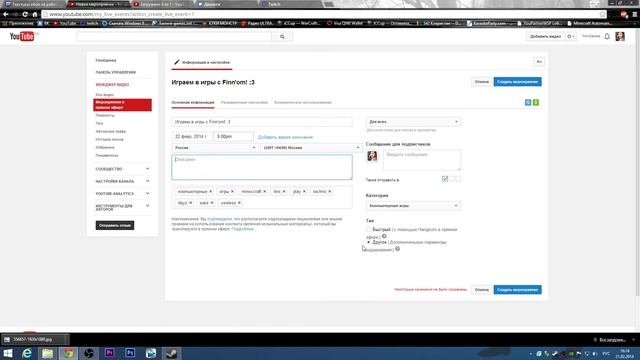The height and width of the screenshot is (360, 640).
Task: Open Premiere Pro from the taskbar
Action: tap(109, 353)
